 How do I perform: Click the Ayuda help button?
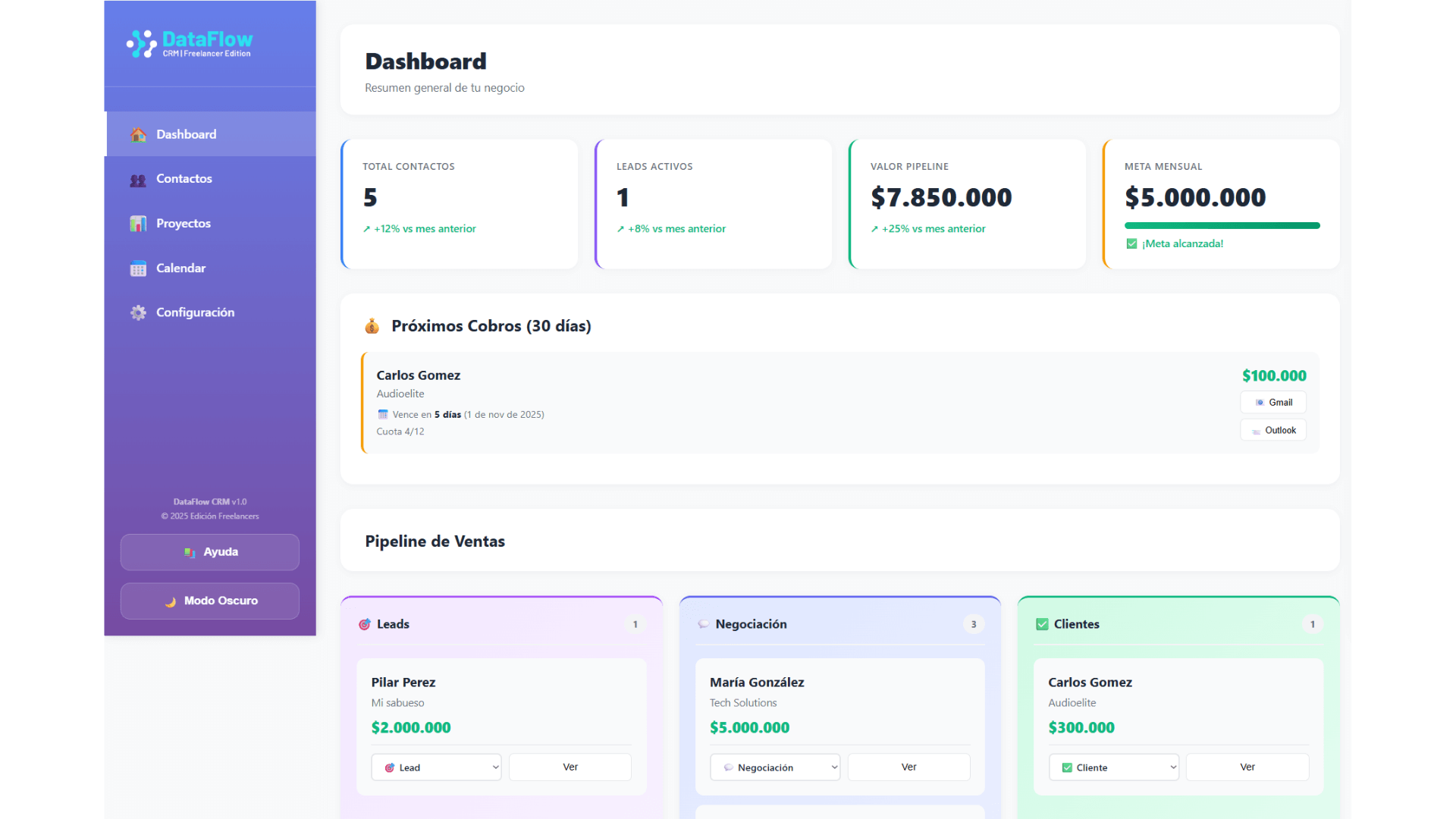point(210,552)
